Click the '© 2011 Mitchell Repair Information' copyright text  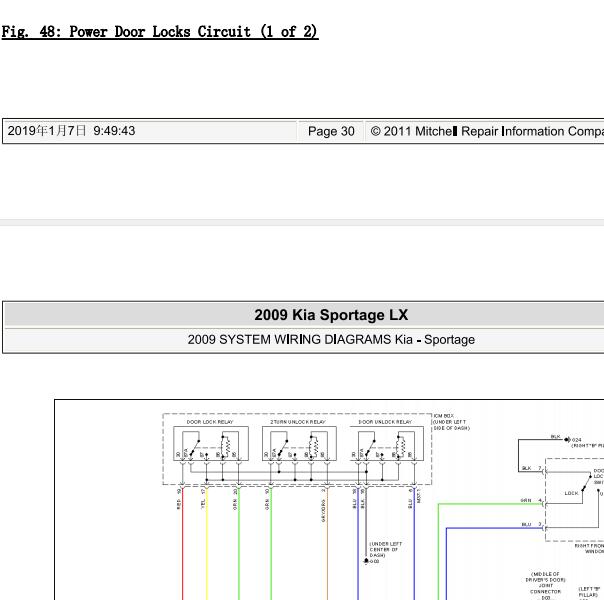[487, 131]
